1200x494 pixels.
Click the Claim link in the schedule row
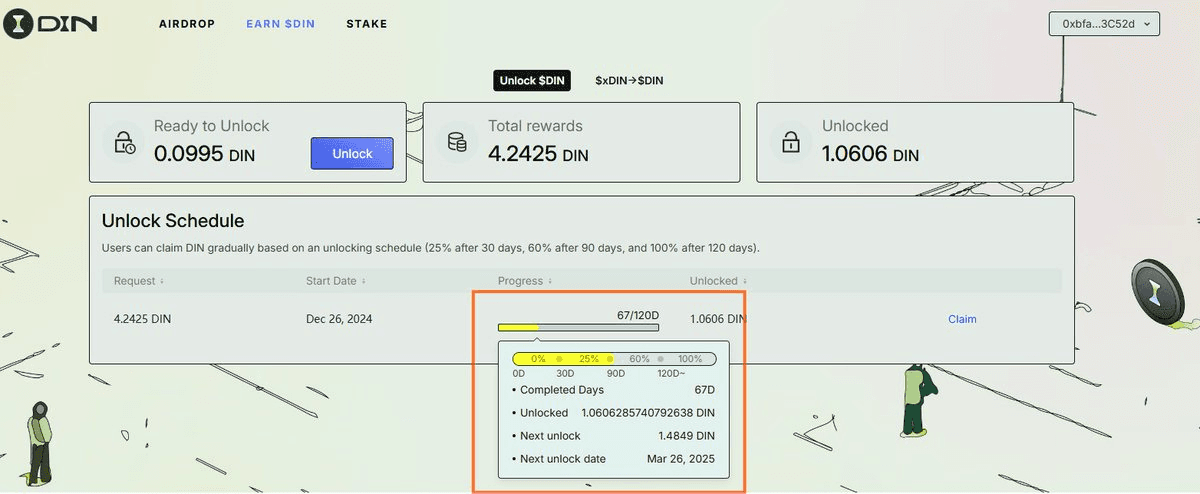[962, 319]
